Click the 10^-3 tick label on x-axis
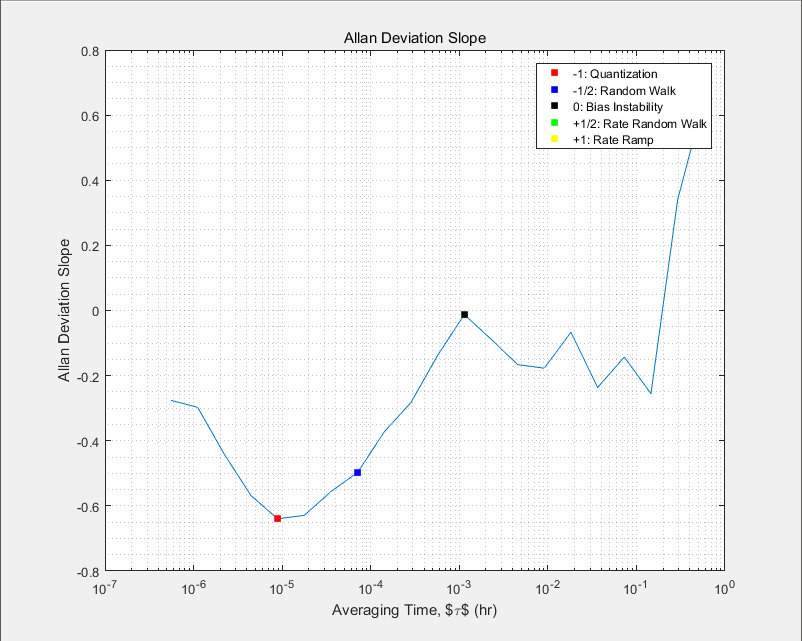This screenshot has height=641, width=802. coord(458,587)
